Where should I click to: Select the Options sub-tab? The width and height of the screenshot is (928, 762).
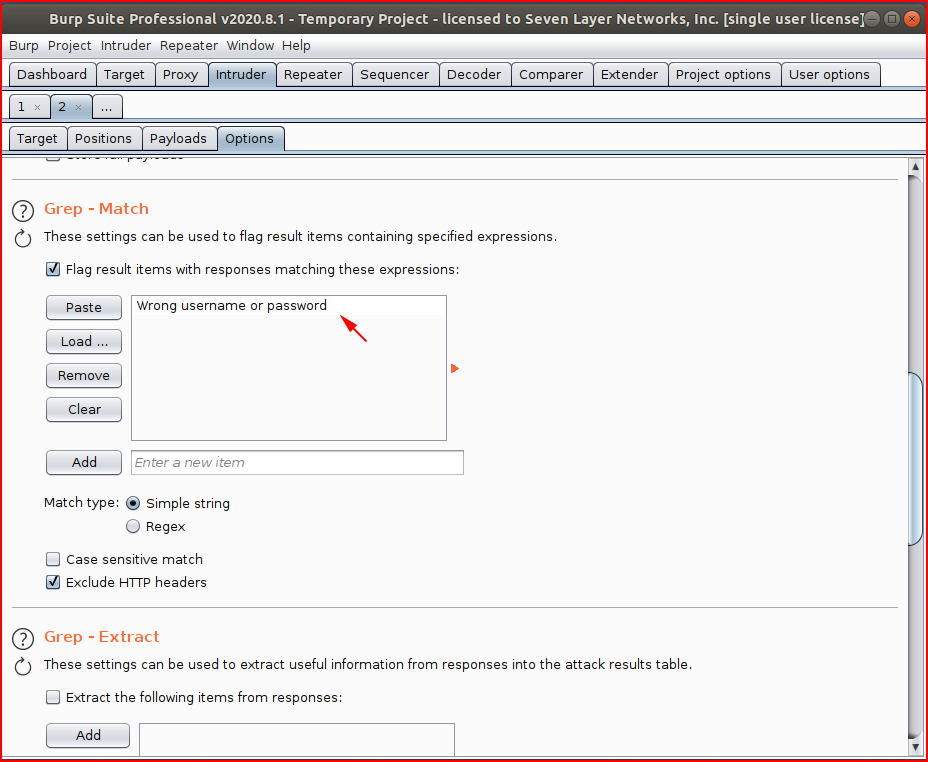[250, 138]
